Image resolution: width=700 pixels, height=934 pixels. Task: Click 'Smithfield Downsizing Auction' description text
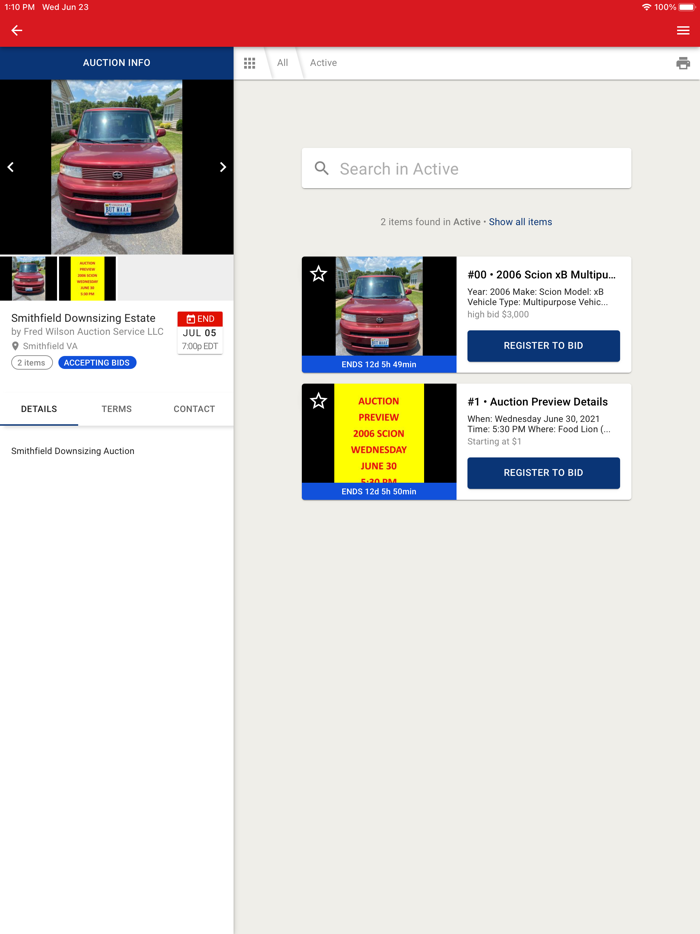73,451
